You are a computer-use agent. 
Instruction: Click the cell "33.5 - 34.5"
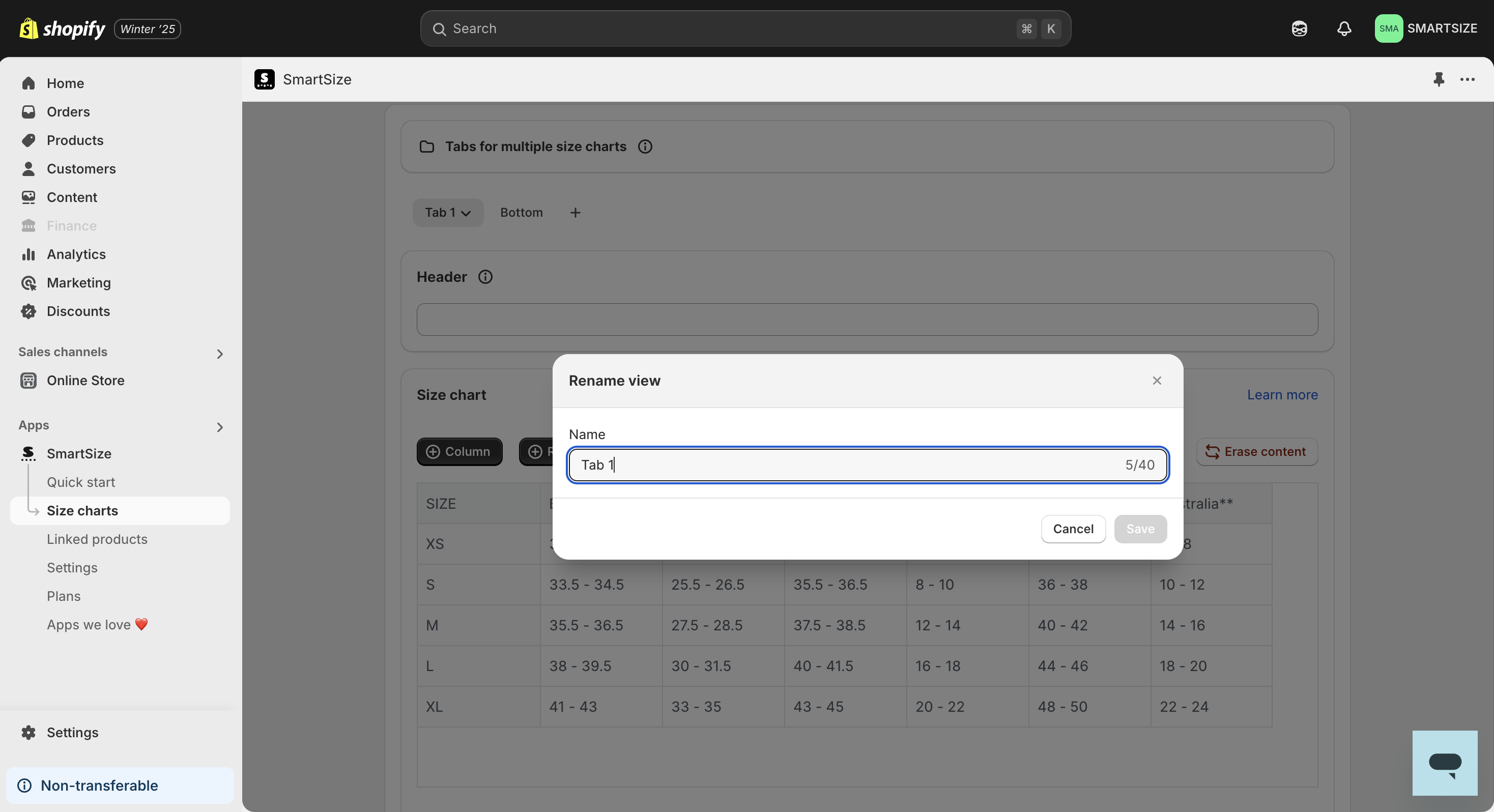601,585
